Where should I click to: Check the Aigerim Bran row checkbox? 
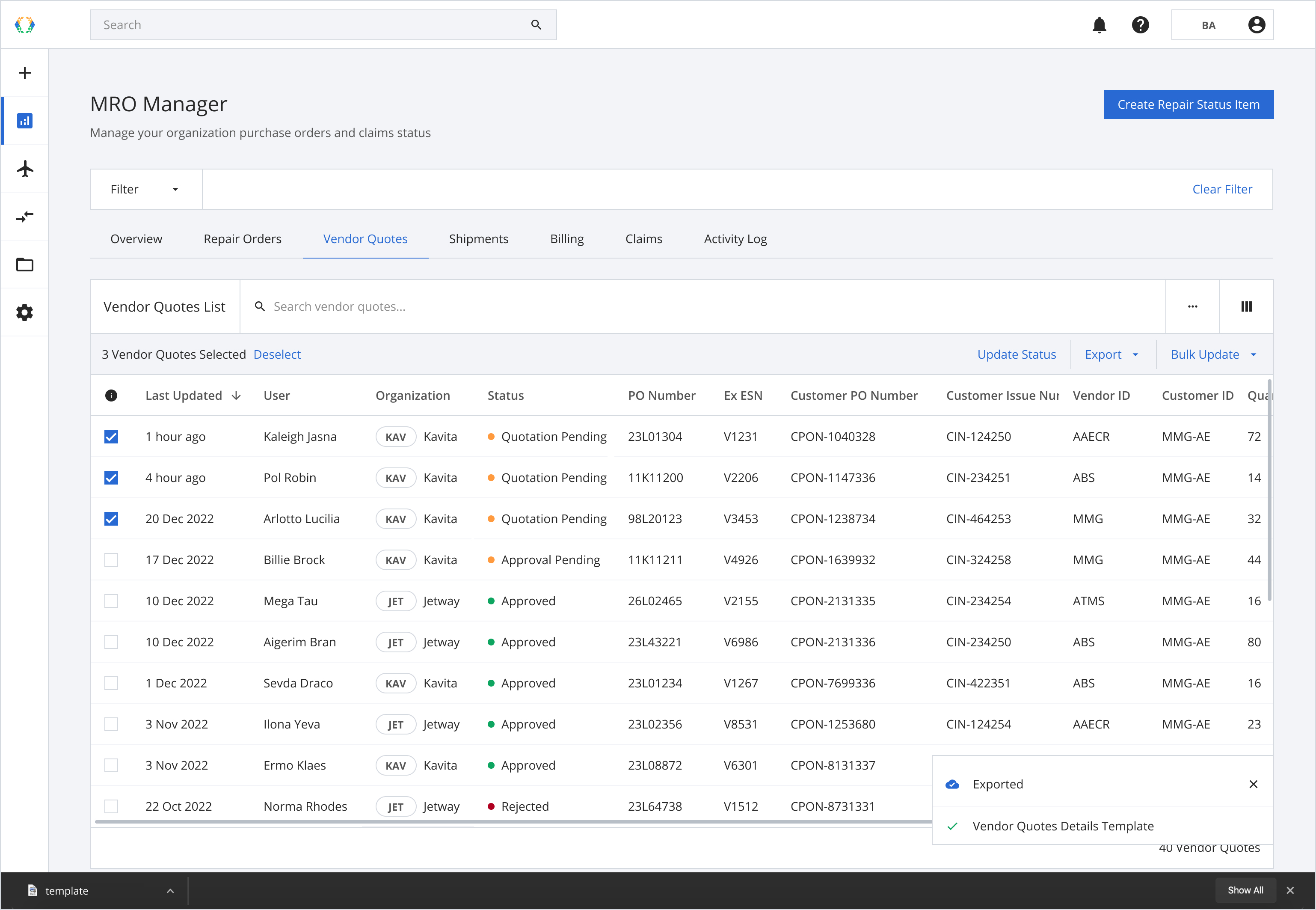(x=111, y=642)
